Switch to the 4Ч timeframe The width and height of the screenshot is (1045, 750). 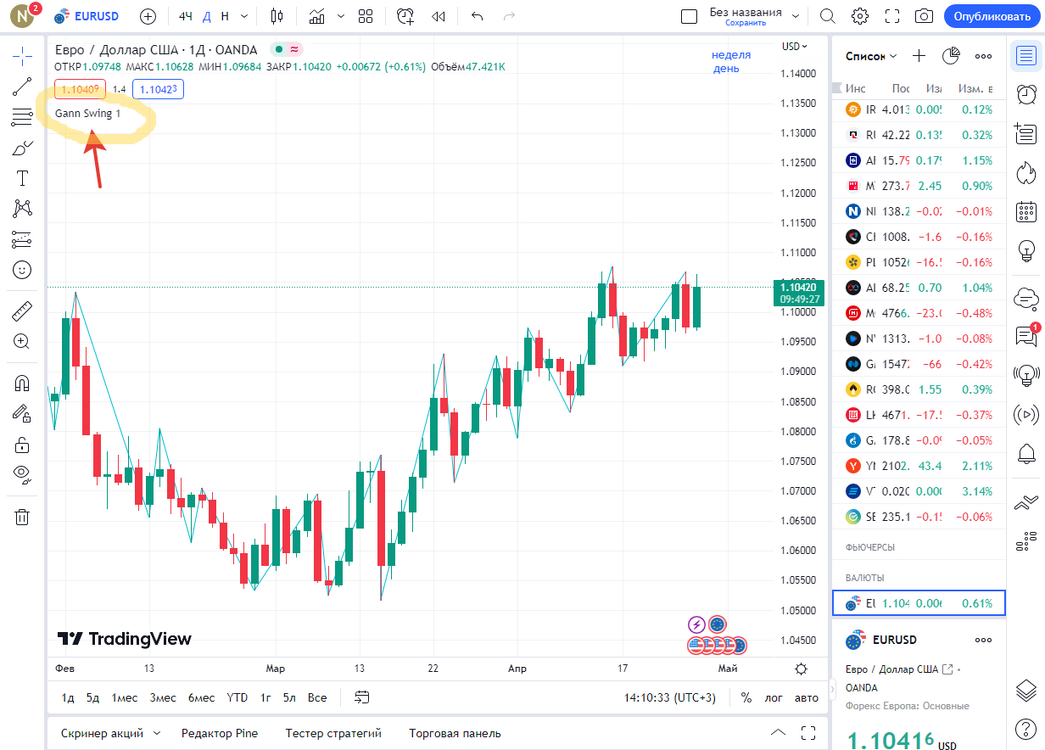[x=186, y=16]
